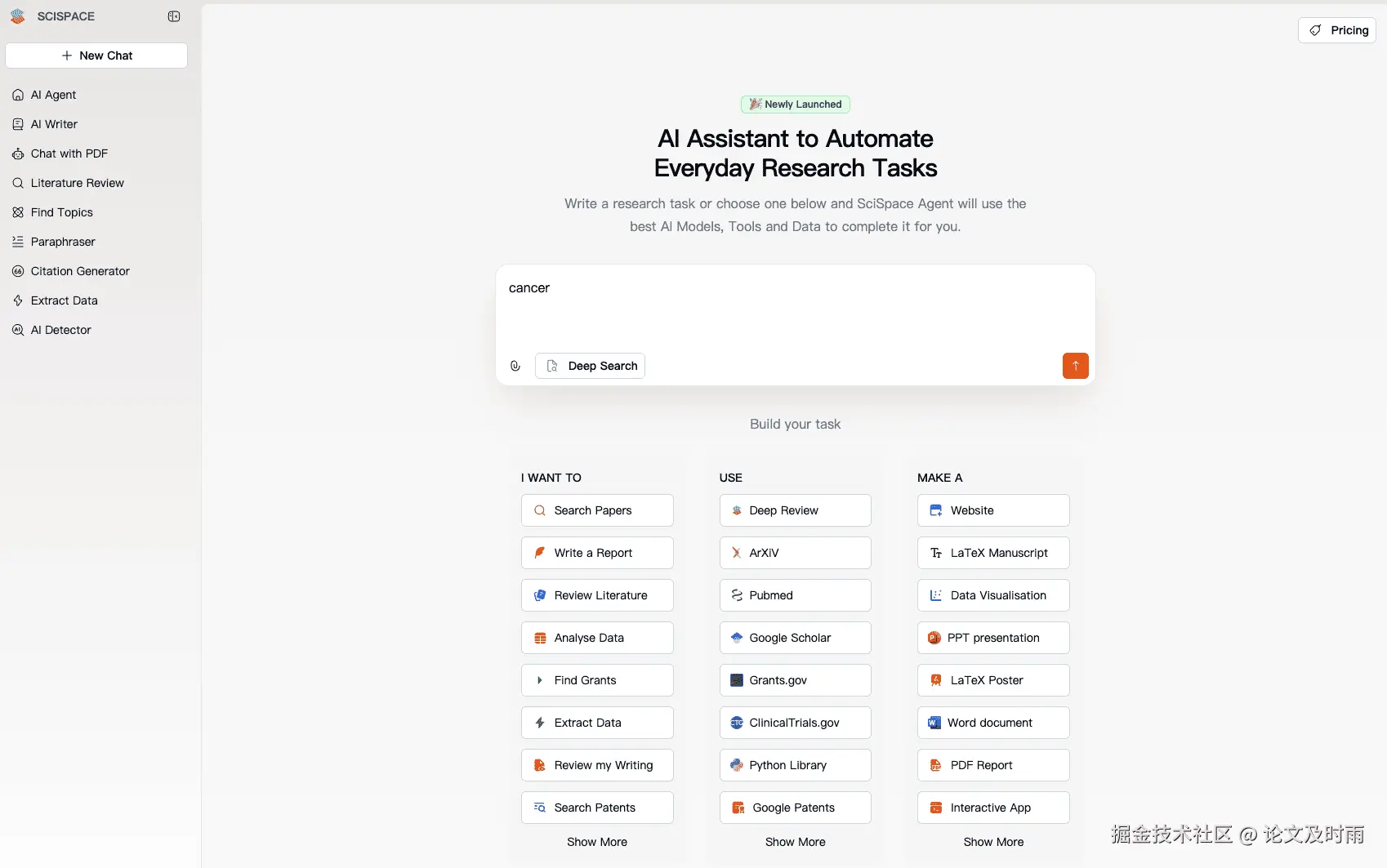Image resolution: width=1387 pixels, height=868 pixels.
Task: Choose PPT presentation output
Action: 993,638
